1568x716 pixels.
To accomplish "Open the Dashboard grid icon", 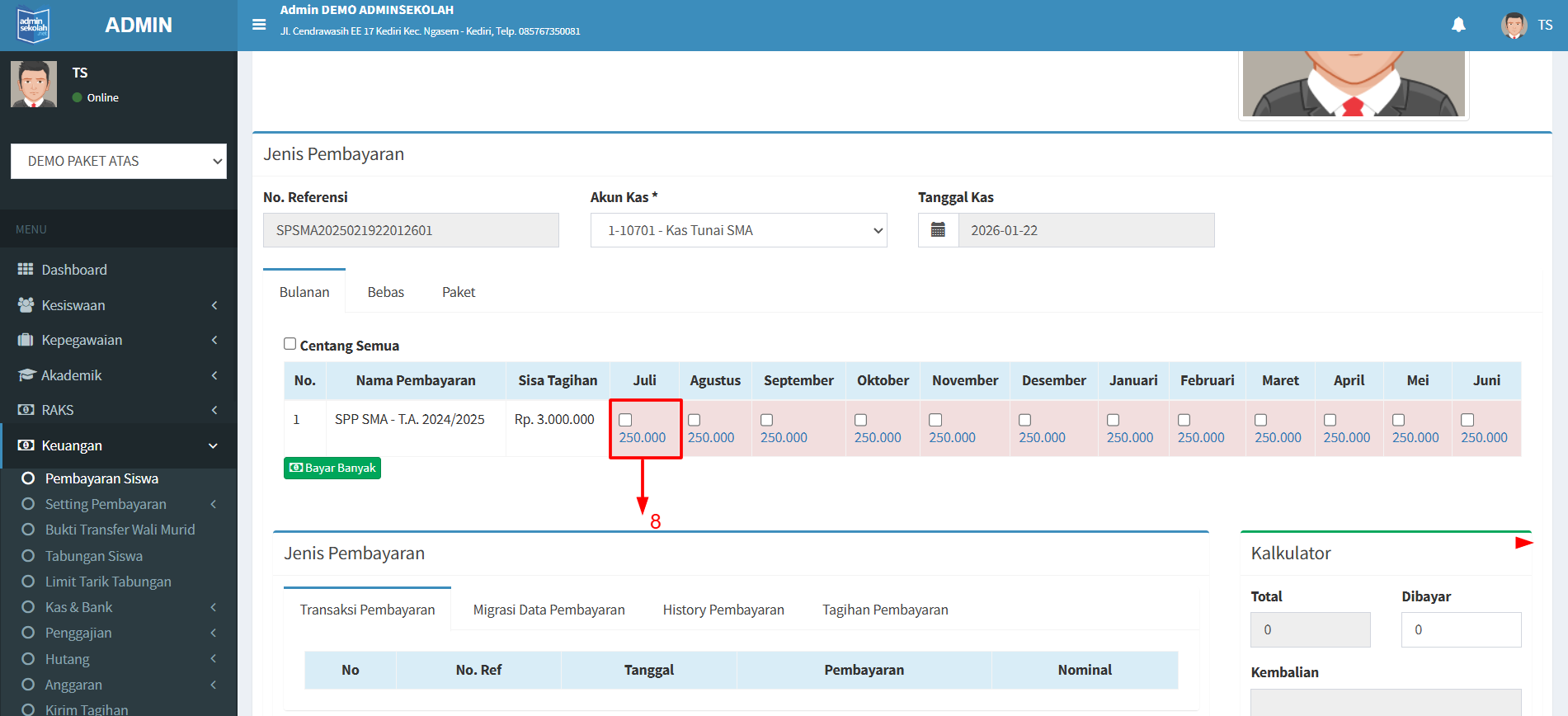I will click(x=26, y=270).
